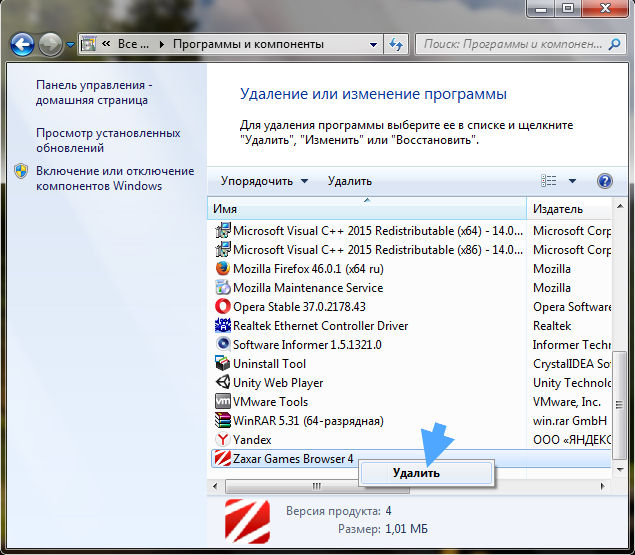Click 'Программы и компоненты' in the address bar

click(x=248, y=44)
